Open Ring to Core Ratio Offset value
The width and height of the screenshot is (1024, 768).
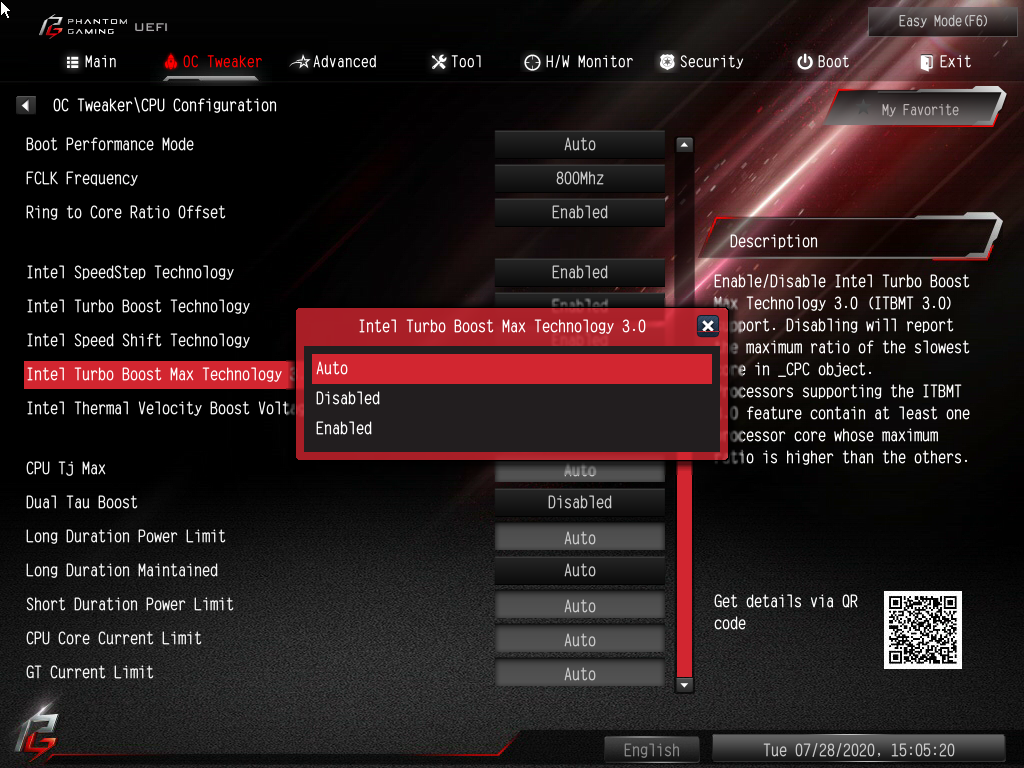tap(579, 212)
